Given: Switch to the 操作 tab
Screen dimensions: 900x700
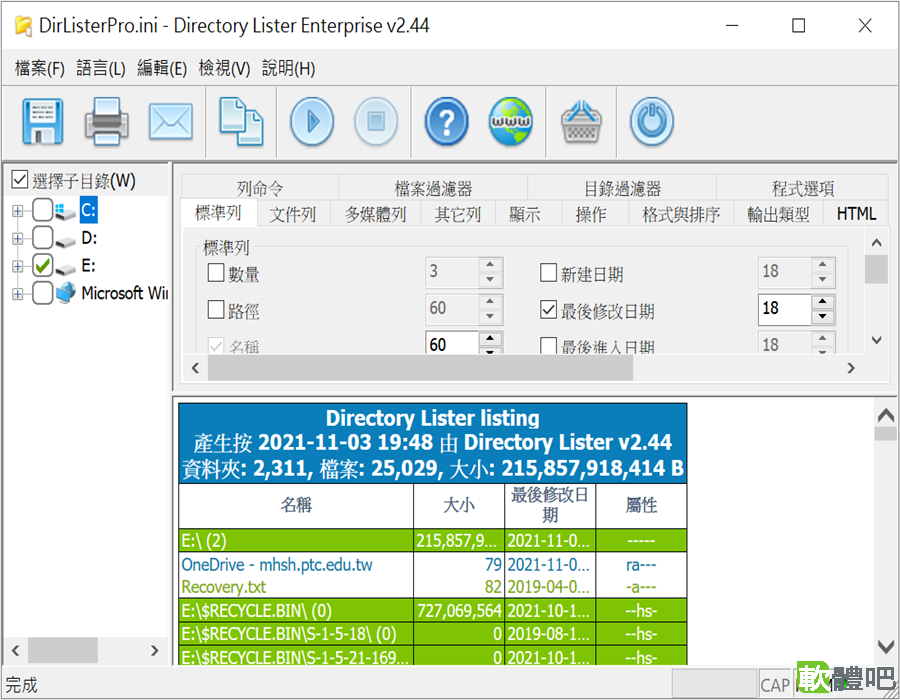Looking at the screenshot, I should pyautogui.click(x=591, y=215).
